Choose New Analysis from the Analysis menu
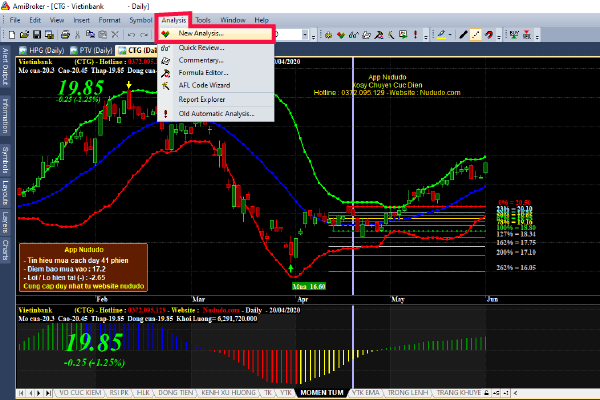Screen dimensions: 600x400 pos(216,34)
